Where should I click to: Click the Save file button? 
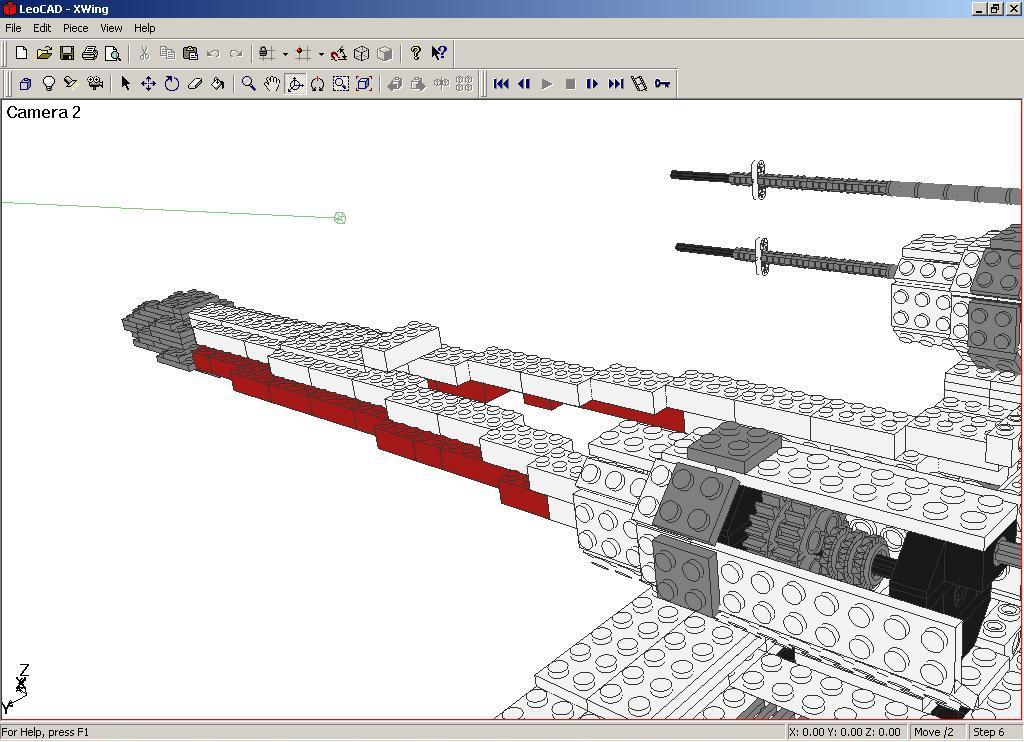coord(67,54)
